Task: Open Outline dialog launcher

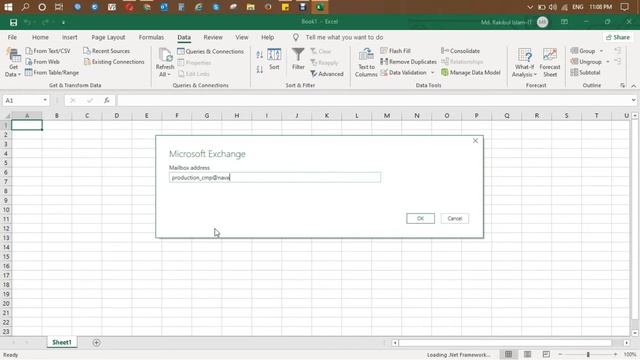Action: pos(622,85)
